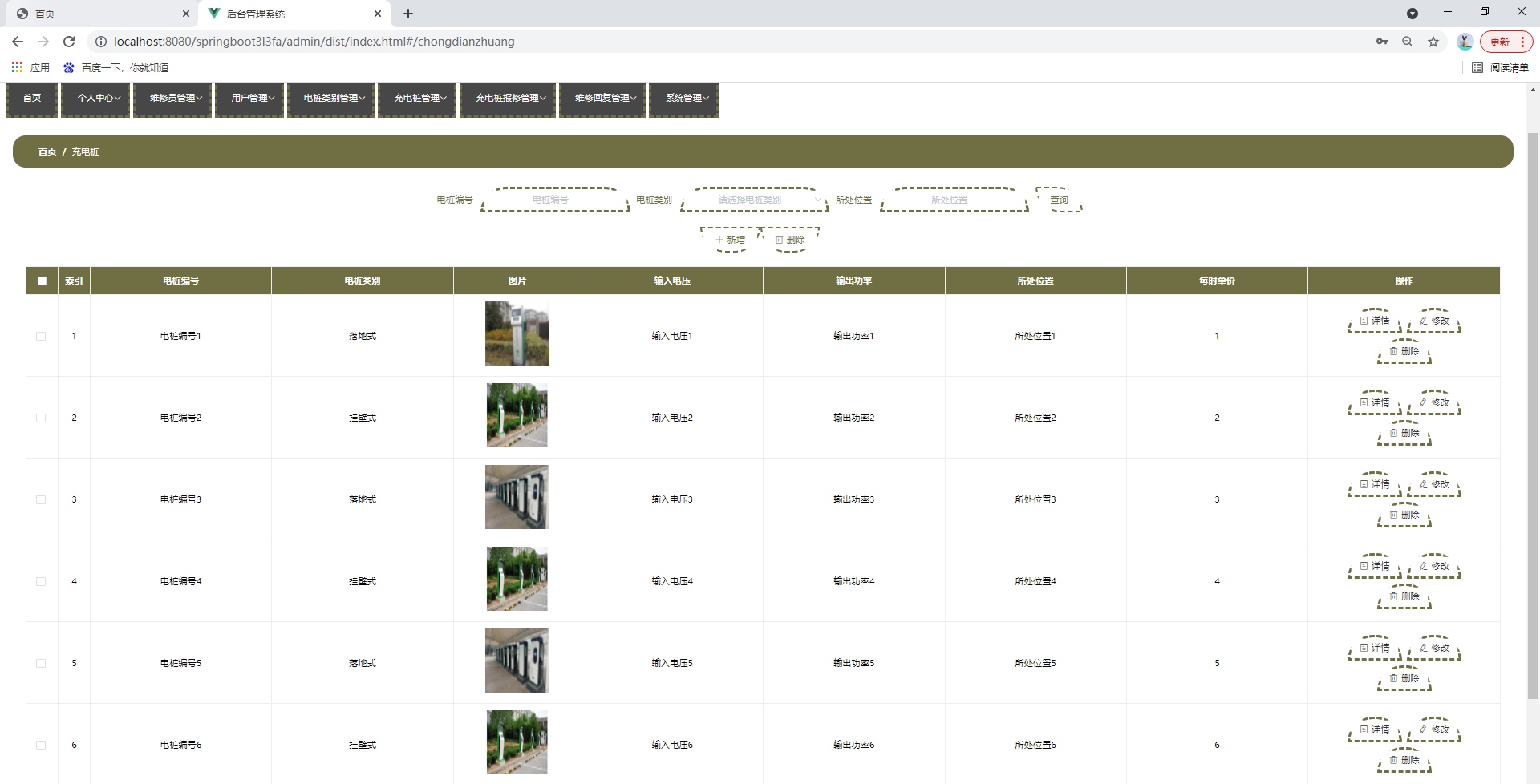The width and height of the screenshot is (1540, 784).
Task: Open the browser zoom magnifier icon
Action: pyautogui.click(x=1408, y=42)
